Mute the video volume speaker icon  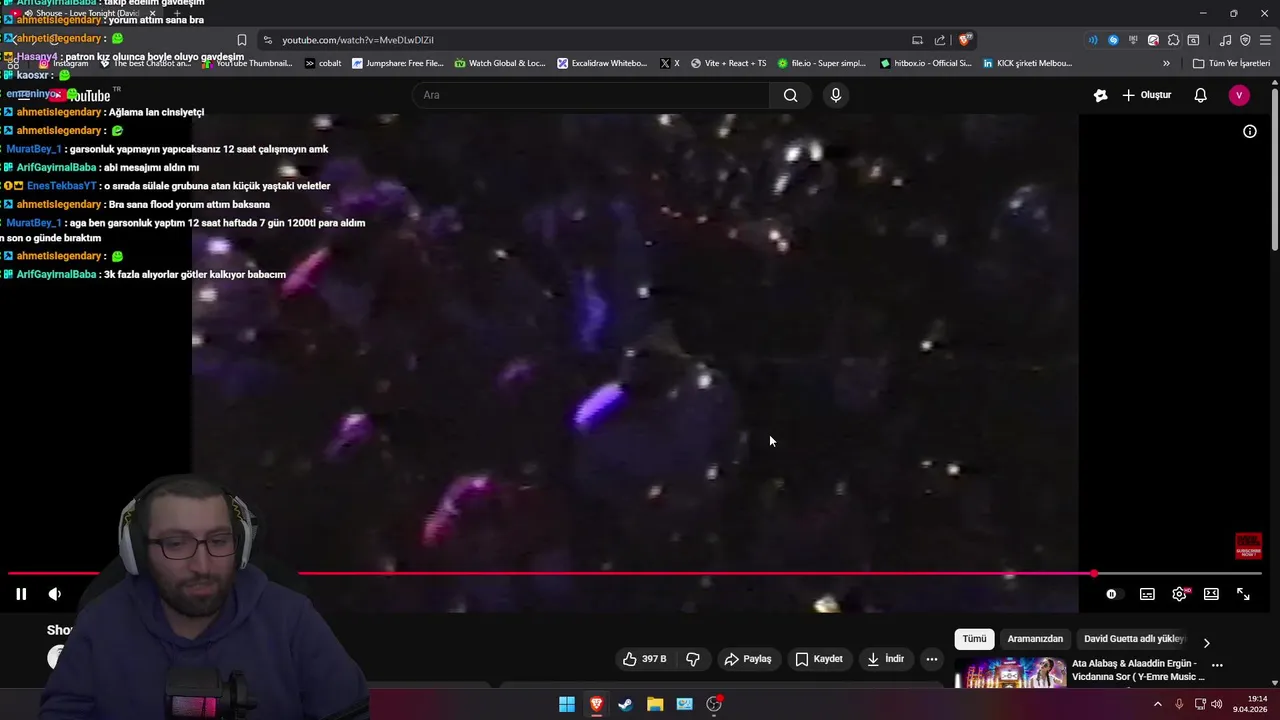[x=55, y=594]
